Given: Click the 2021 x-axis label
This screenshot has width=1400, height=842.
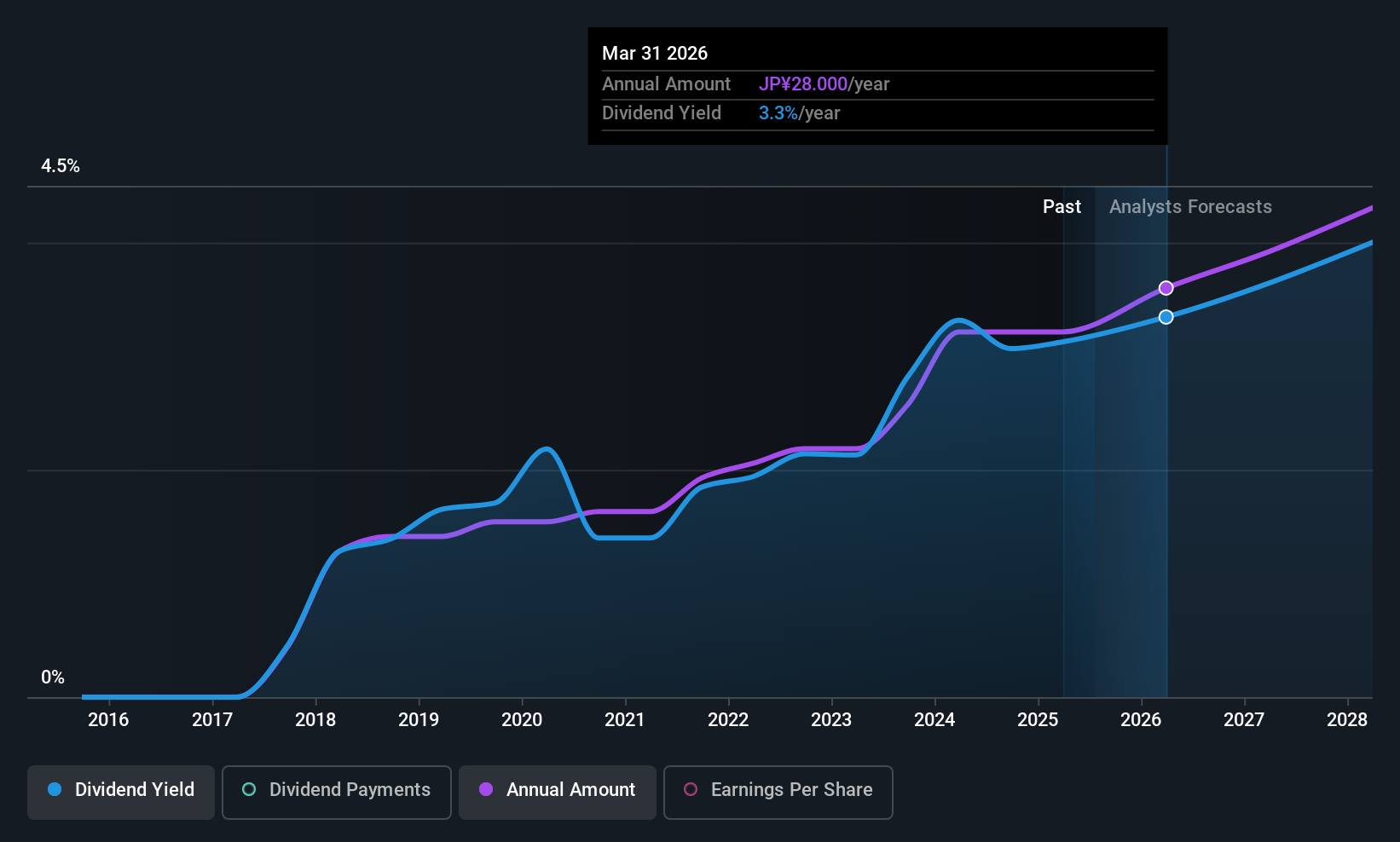Looking at the screenshot, I should (x=625, y=720).
